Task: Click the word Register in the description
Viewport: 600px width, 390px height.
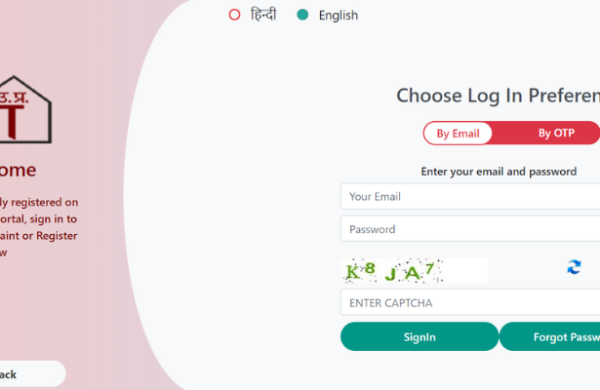Action: point(57,236)
